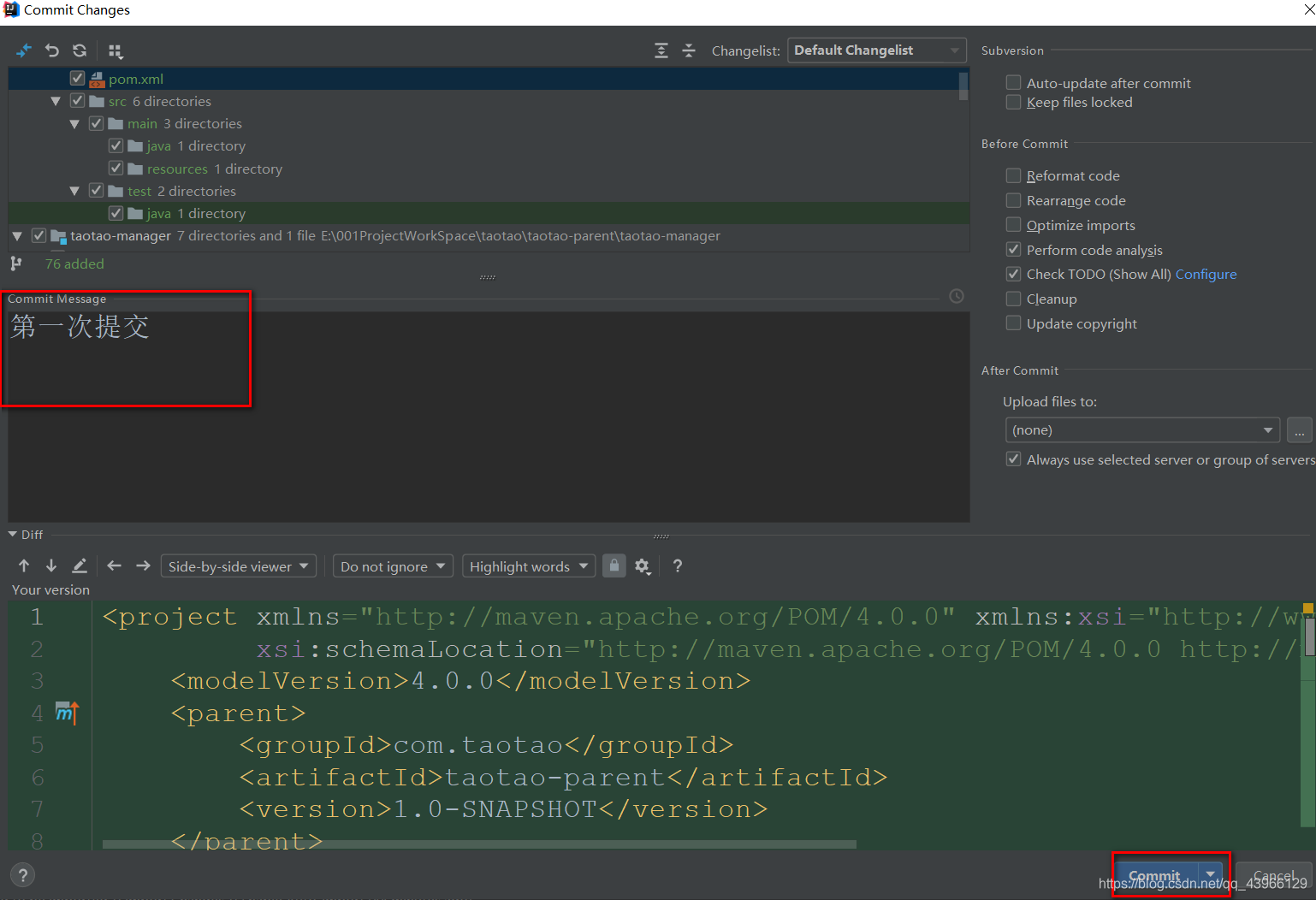Screen dimensions: 1316x900
Task: Toggle the scroll lock icon in Diff
Action: [x=614, y=565]
